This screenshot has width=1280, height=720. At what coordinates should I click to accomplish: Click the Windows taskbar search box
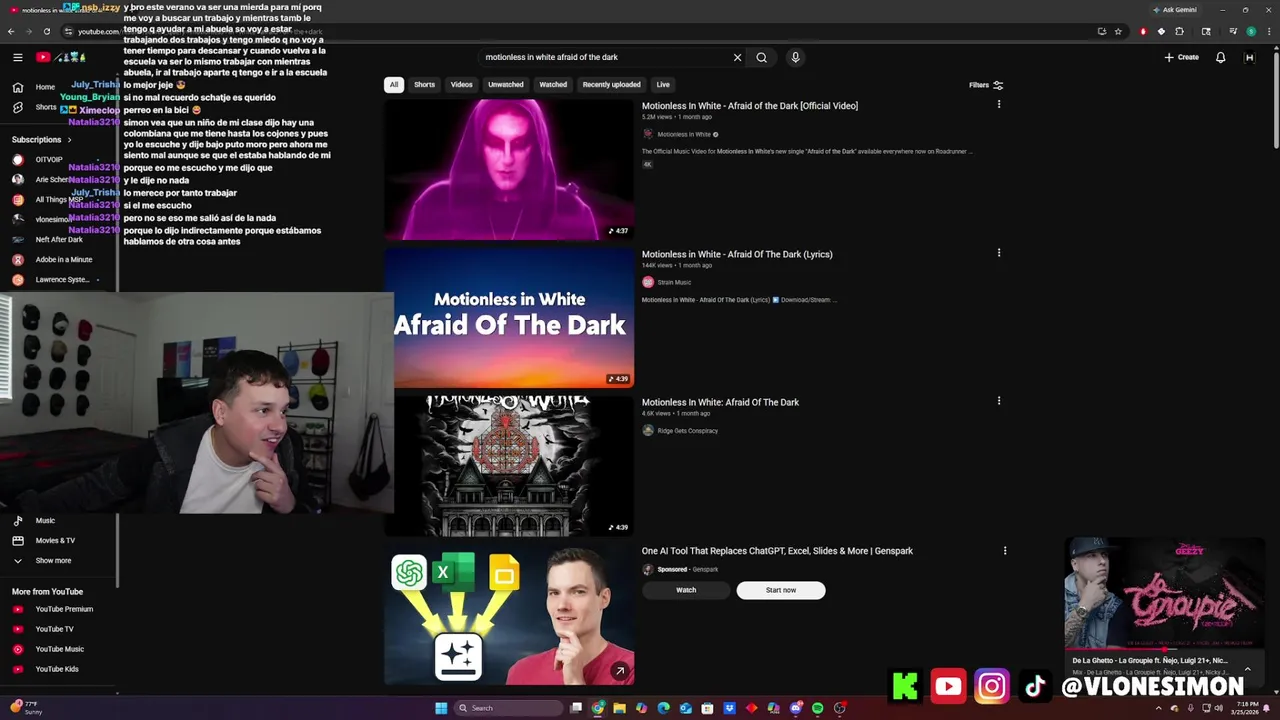[x=508, y=708]
